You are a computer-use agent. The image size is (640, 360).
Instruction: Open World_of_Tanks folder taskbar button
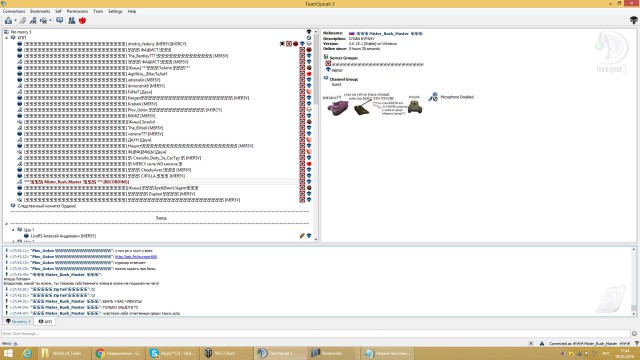click(x=63, y=353)
